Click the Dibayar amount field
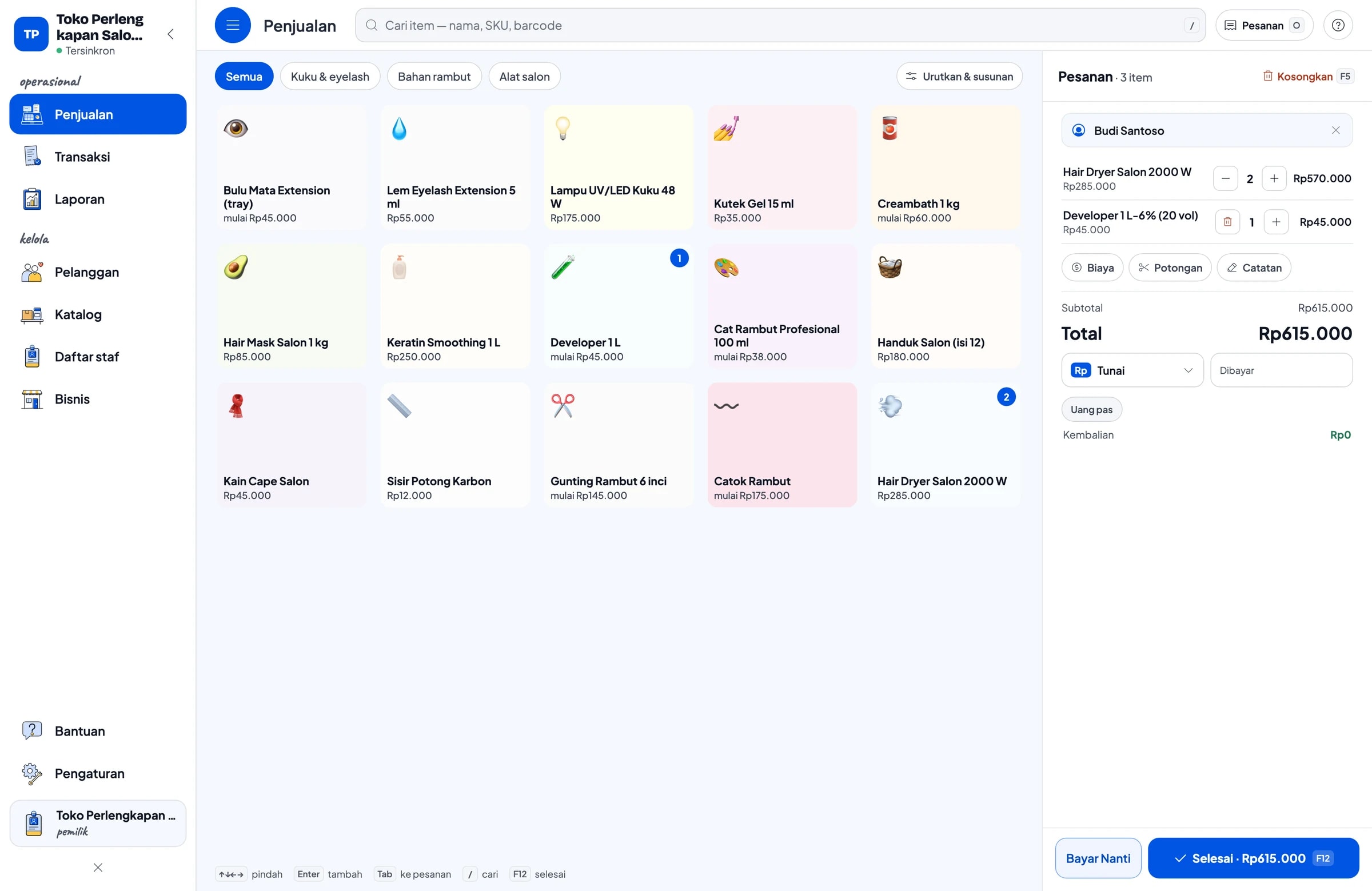The height and width of the screenshot is (891, 1372). click(x=1281, y=370)
